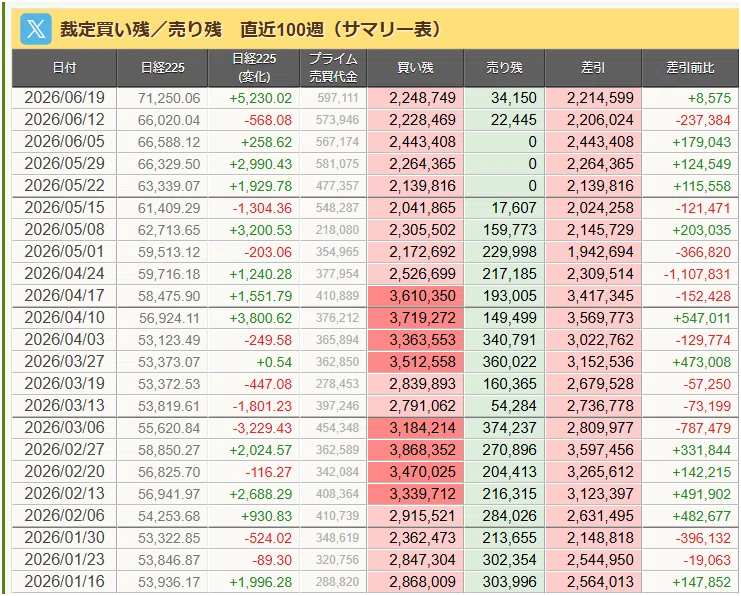Select the date cell 2026/01/30
The height and width of the screenshot is (596, 741).
pyautogui.click(x=64, y=537)
